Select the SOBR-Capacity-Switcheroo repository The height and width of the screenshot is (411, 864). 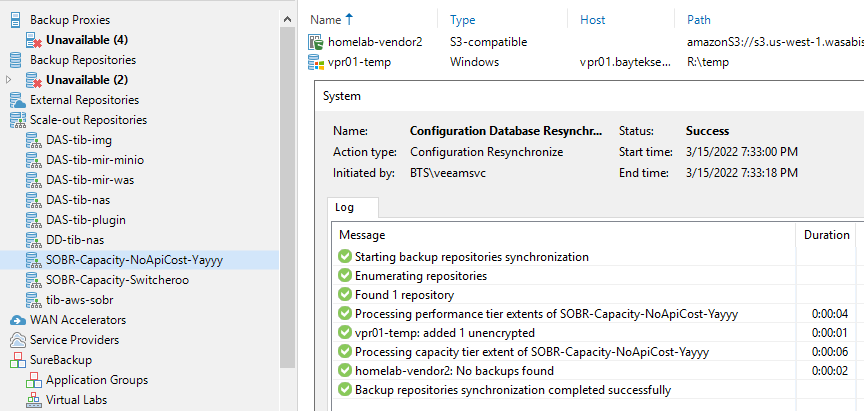coord(117,280)
